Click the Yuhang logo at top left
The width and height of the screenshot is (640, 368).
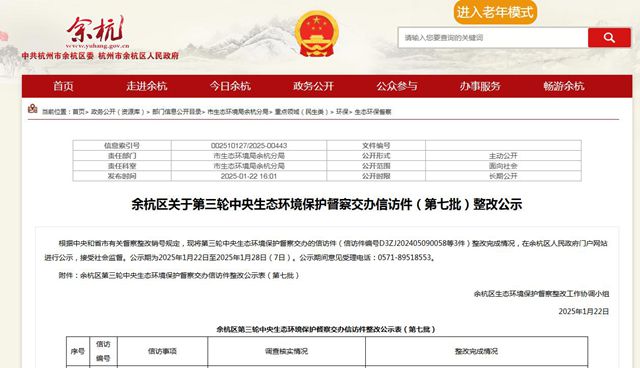[x=97, y=32]
